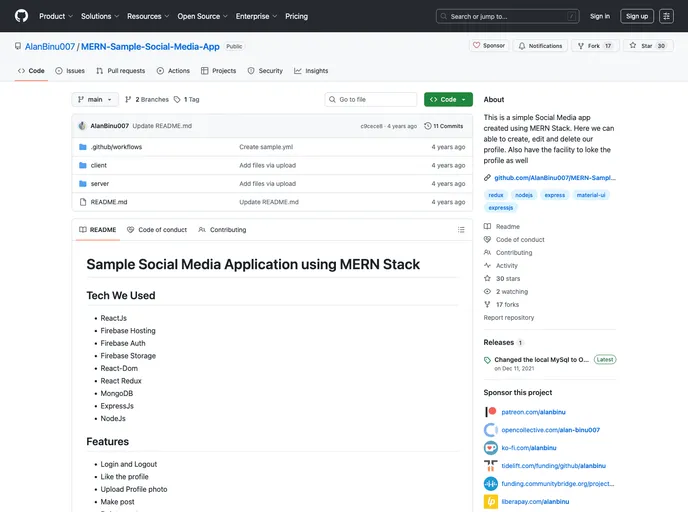Image resolution: width=688 pixels, height=512 pixels.
Task: Select the Code tab
Action: tap(31, 71)
